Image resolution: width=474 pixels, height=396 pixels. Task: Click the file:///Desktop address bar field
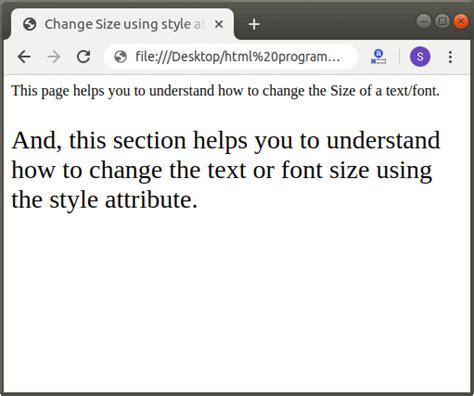(x=231, y=57)
